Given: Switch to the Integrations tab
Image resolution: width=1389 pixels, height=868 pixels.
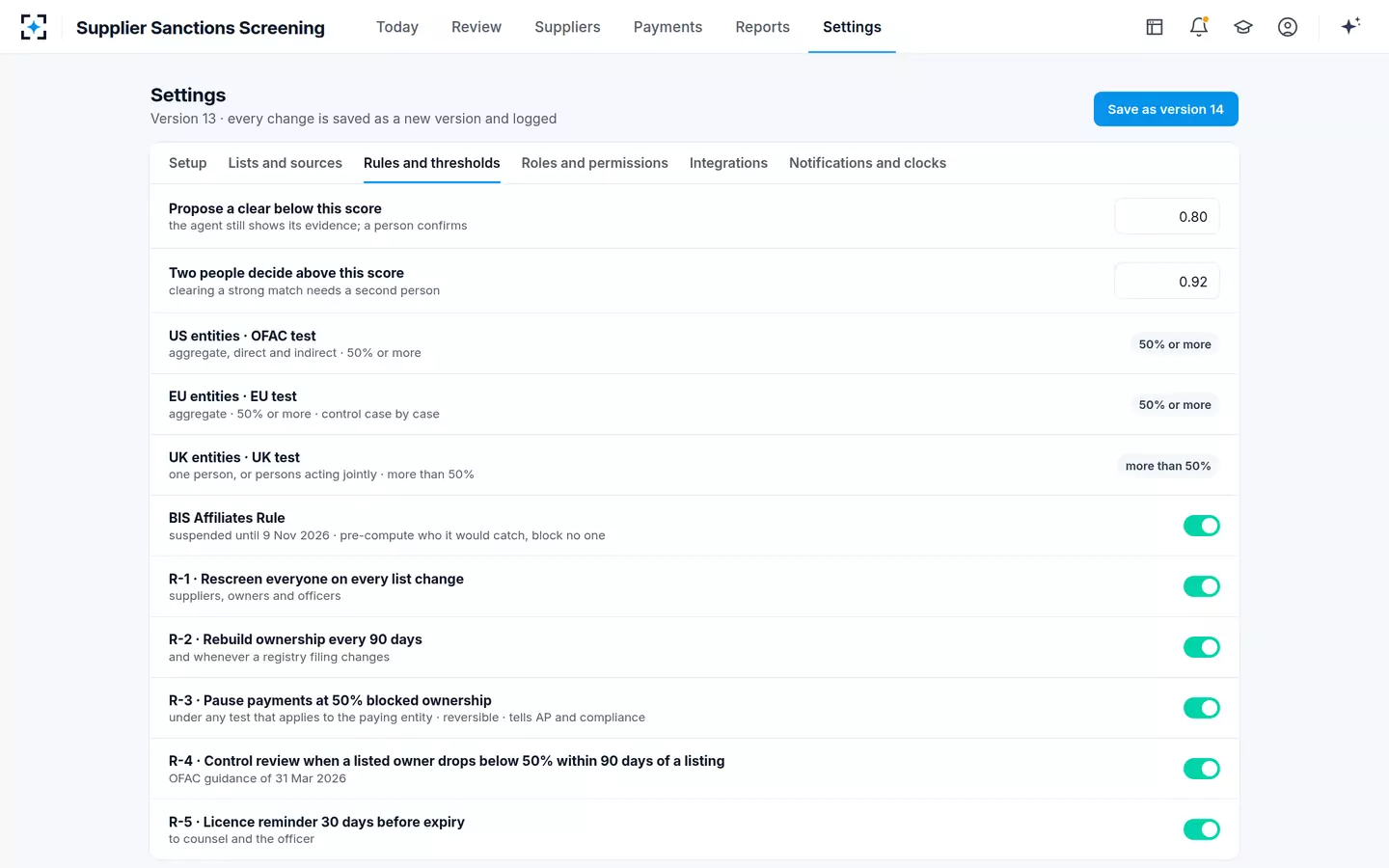Looking at the screenshot, I should point(728,163).
